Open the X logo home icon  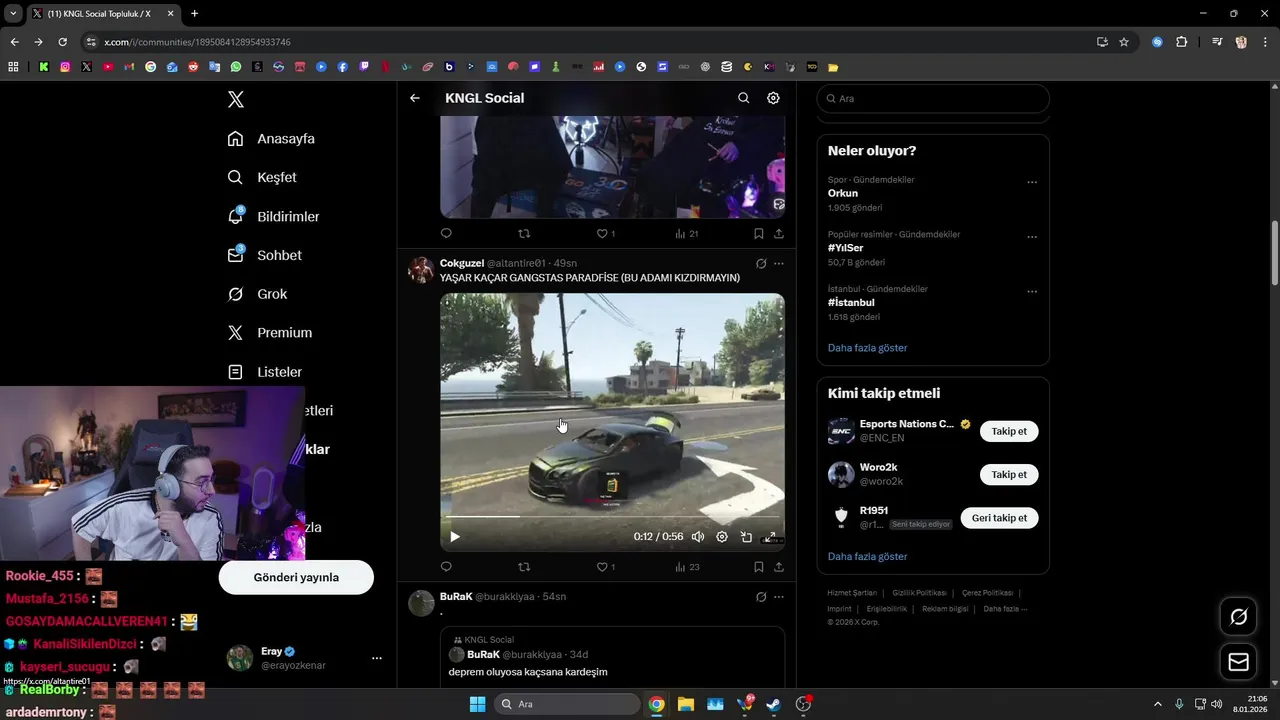coord(235,99)
